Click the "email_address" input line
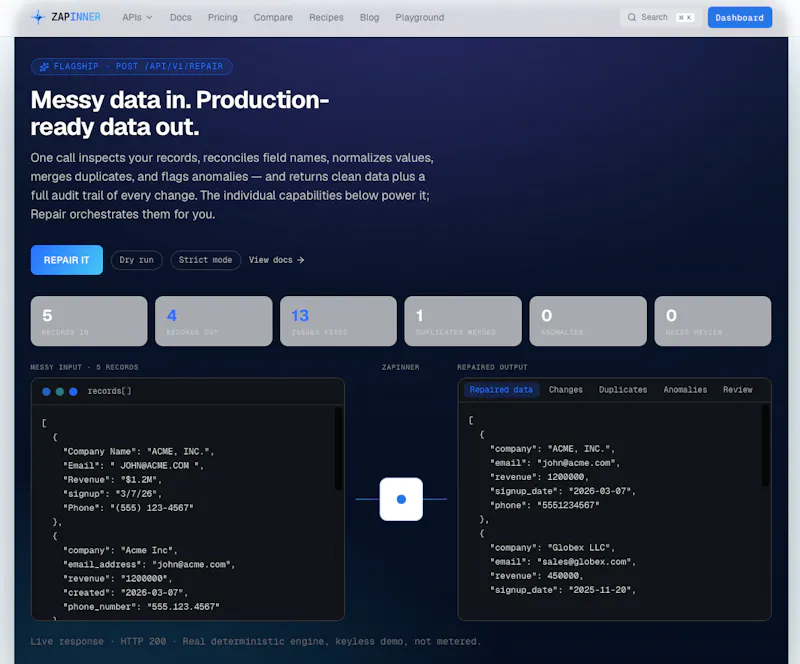This screenshot has width=800, height=664. tap(149, 564)
